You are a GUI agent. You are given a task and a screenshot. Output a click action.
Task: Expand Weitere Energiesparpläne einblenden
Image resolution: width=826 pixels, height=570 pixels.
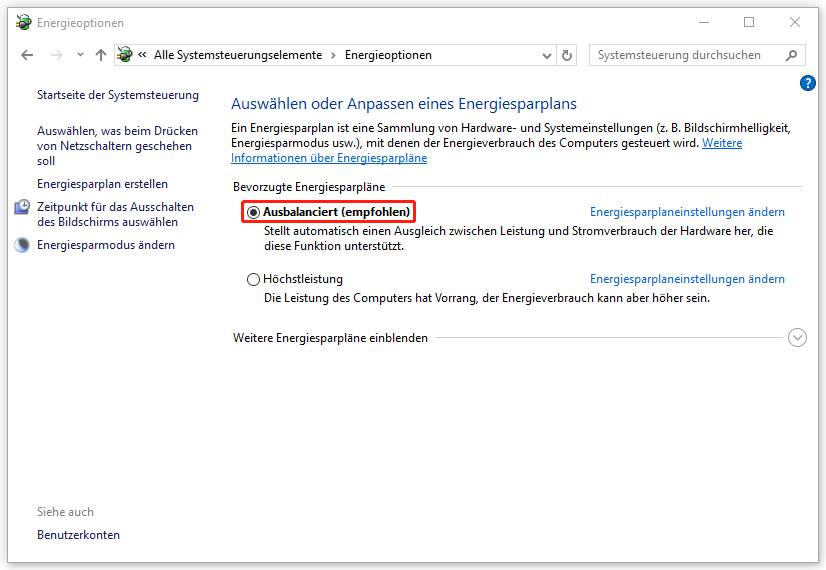click(797, 338)
